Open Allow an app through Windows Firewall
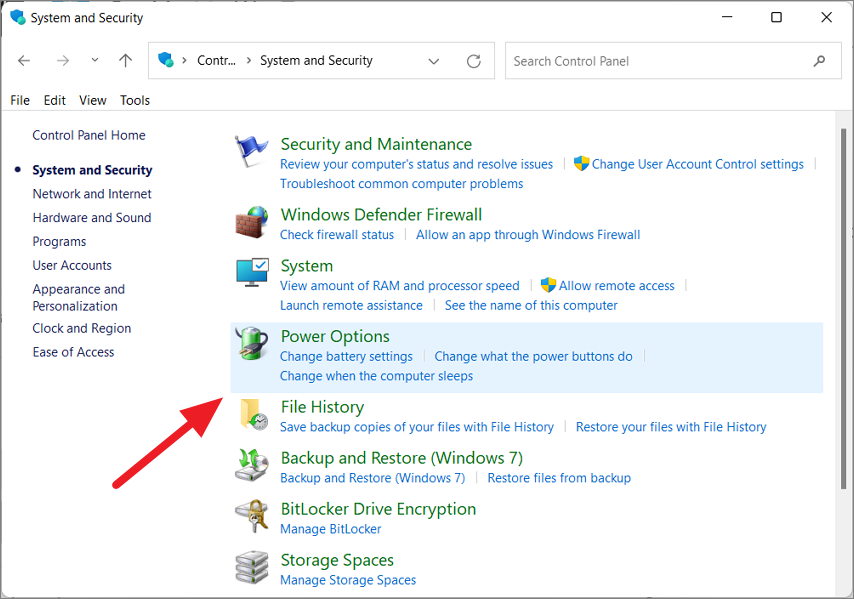Image resolution: width=854 pixels, height=599 pixels. click(x=528, y=235)
